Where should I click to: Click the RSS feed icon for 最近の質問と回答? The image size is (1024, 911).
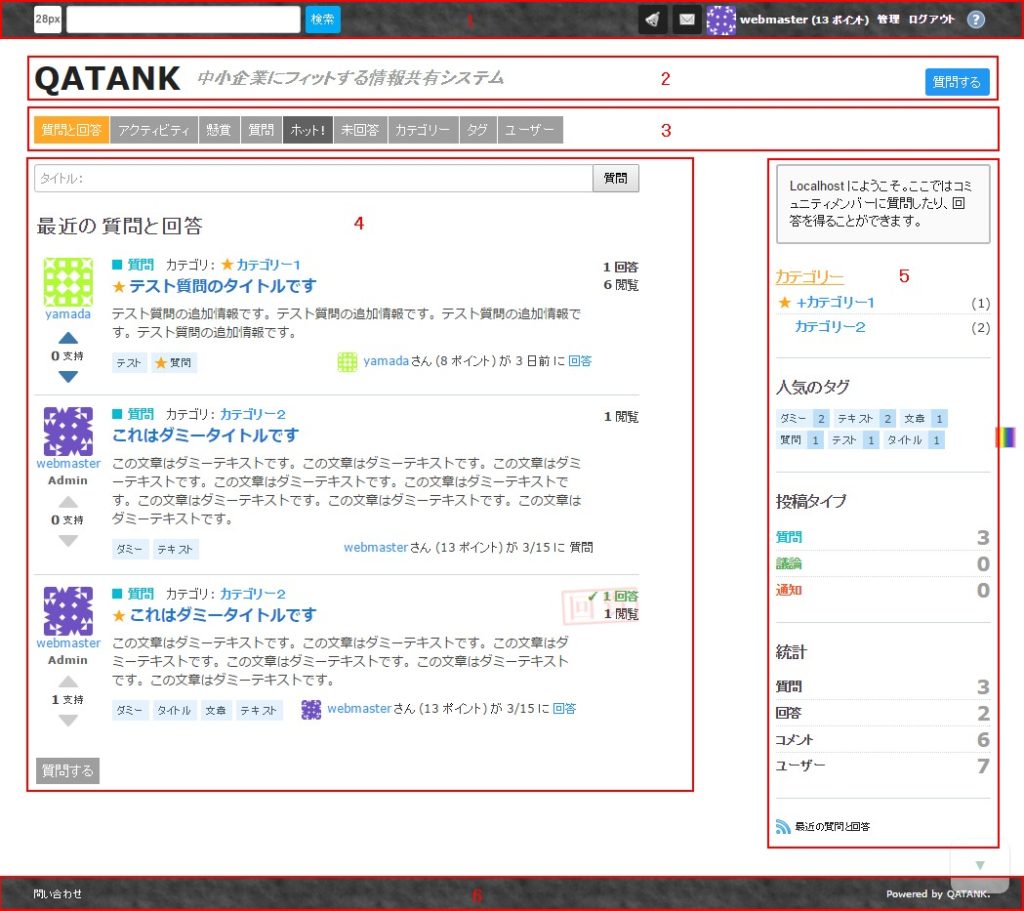pyautogui.click(x=783, y=827)
